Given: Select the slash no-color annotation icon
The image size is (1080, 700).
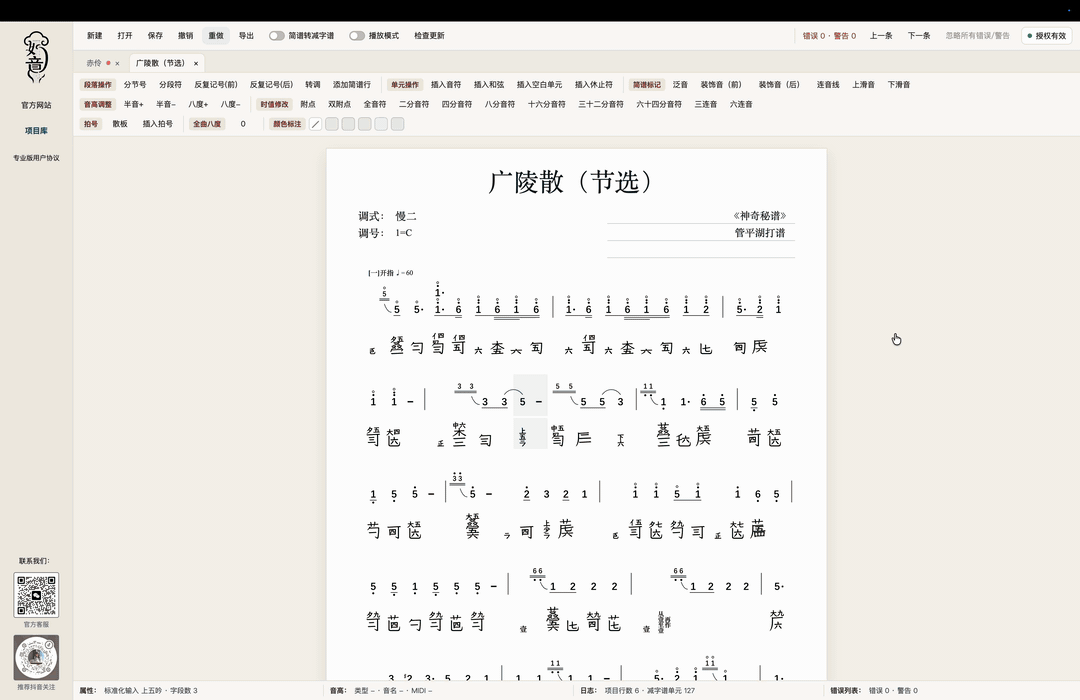Looking at the screenshot, I should pos(315,124).
